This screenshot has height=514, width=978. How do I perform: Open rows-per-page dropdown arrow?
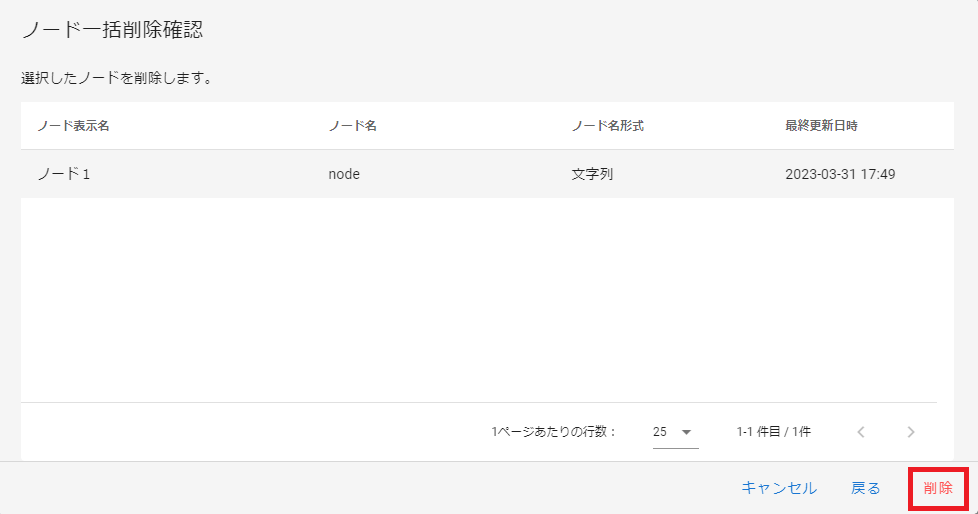pyautogui.click(x=686, y=432)
